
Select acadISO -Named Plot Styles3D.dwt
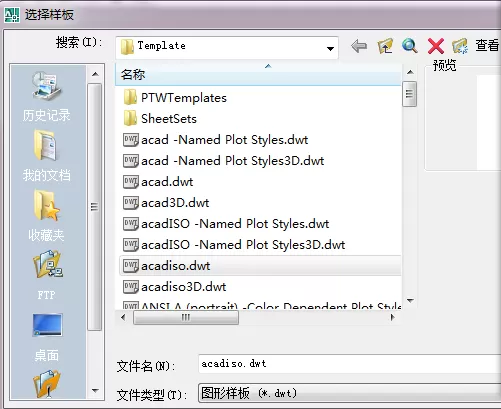pos(243,245)
